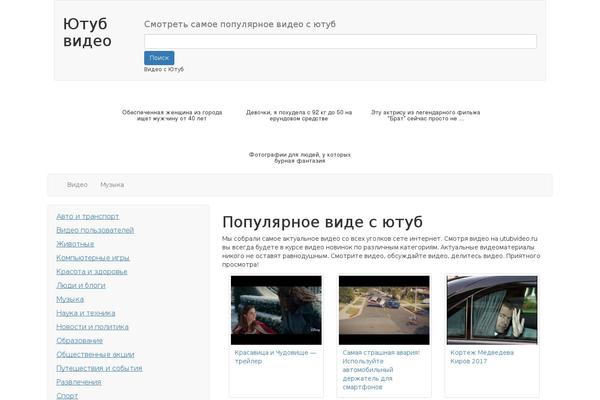
Task: Click the 'Ютуб видео' site title
Action: click(x=87, y=32)
